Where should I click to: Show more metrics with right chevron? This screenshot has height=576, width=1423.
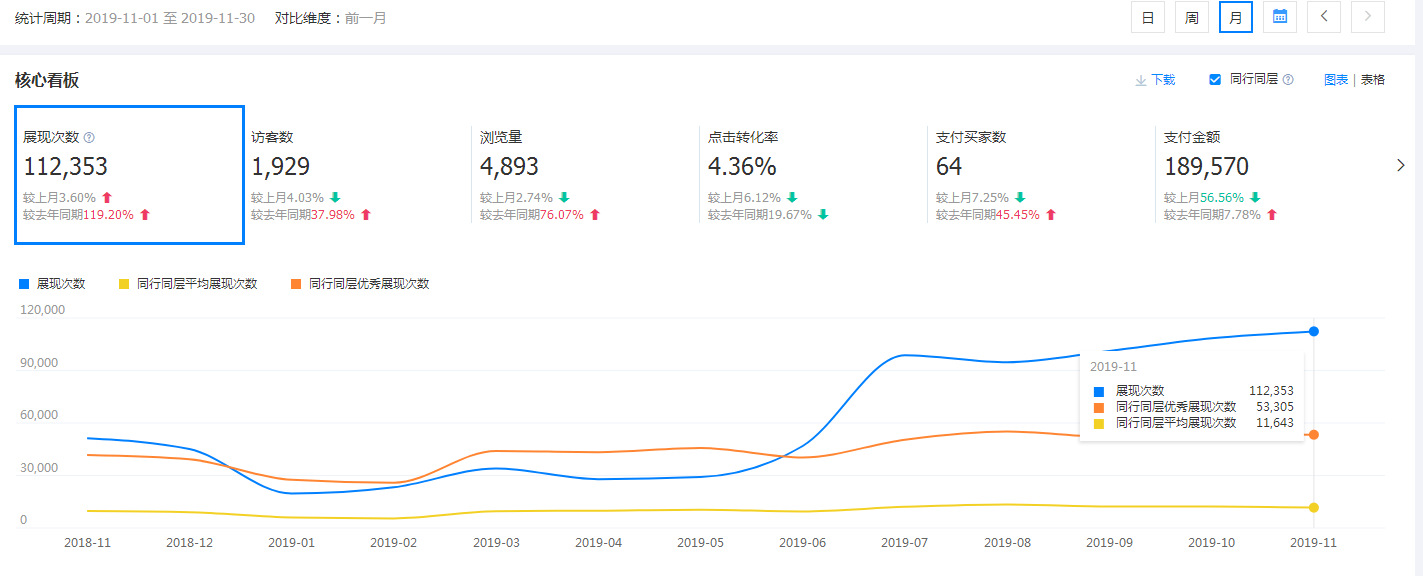[1401, 166]
